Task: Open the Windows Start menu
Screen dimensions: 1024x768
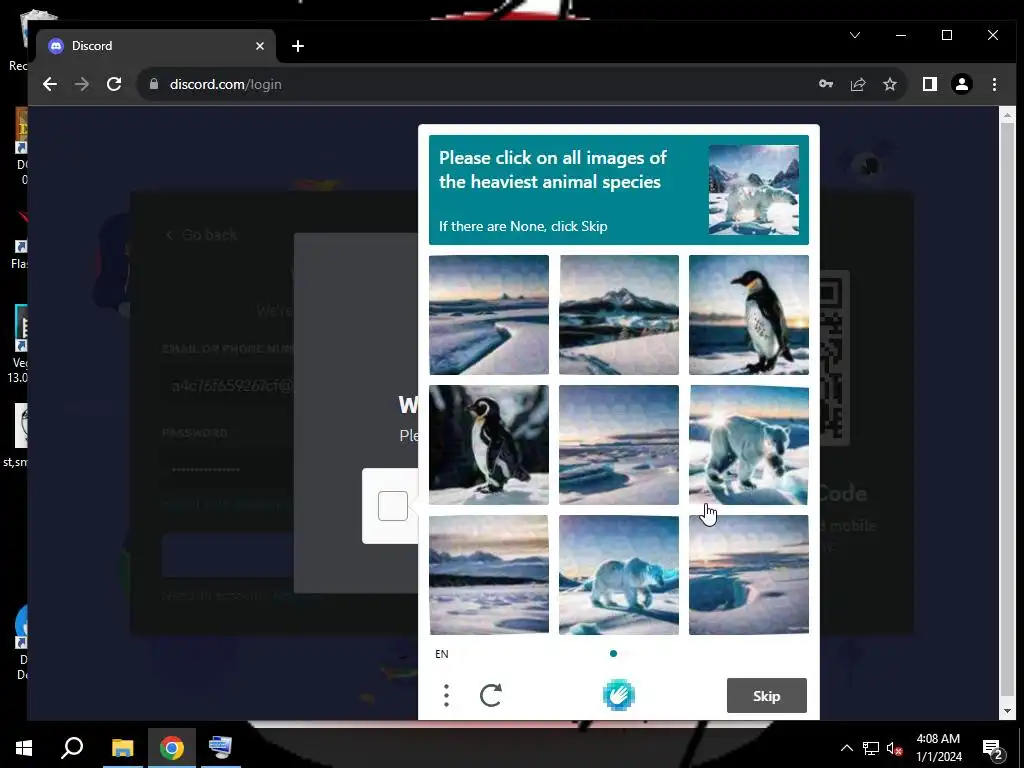Action: pyautogui.click(x=24, y=748)
